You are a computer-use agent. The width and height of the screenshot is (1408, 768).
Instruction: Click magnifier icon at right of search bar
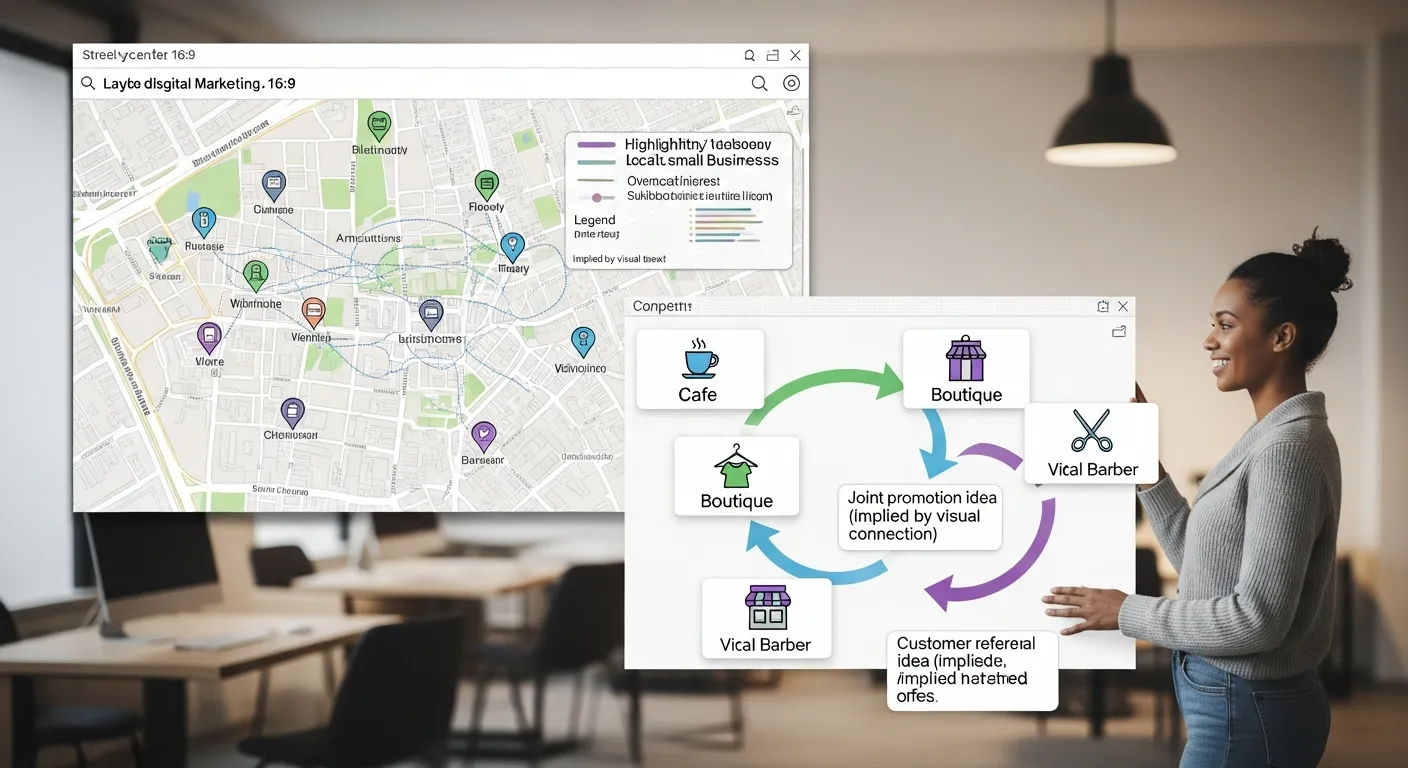point(759,84)
